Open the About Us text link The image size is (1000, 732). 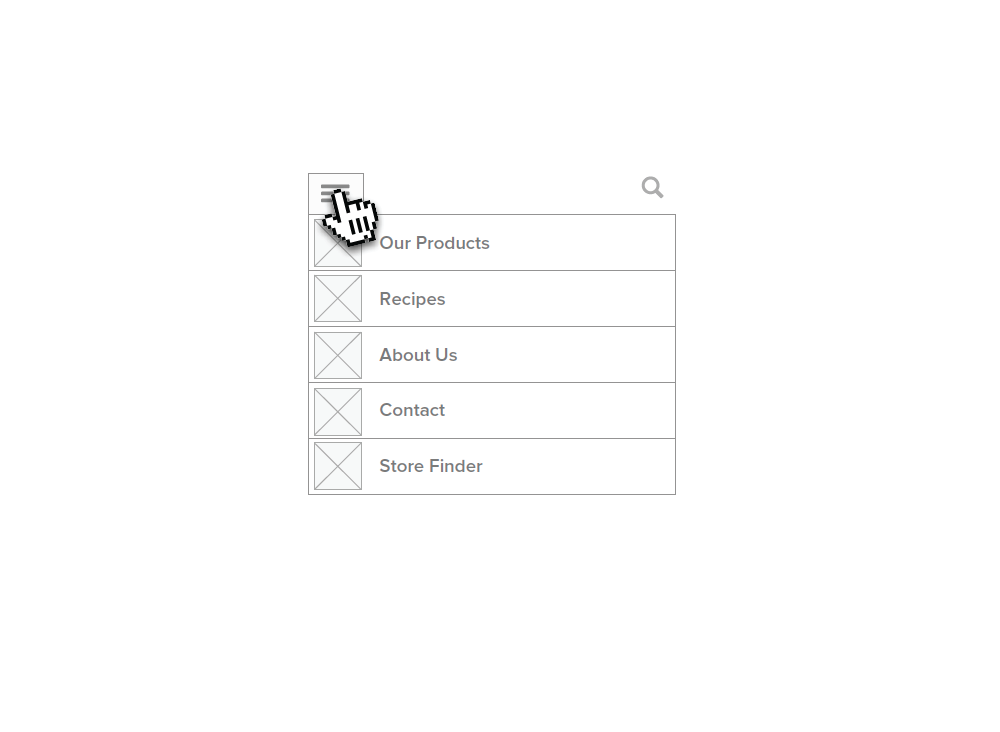[x=418, y=355]
